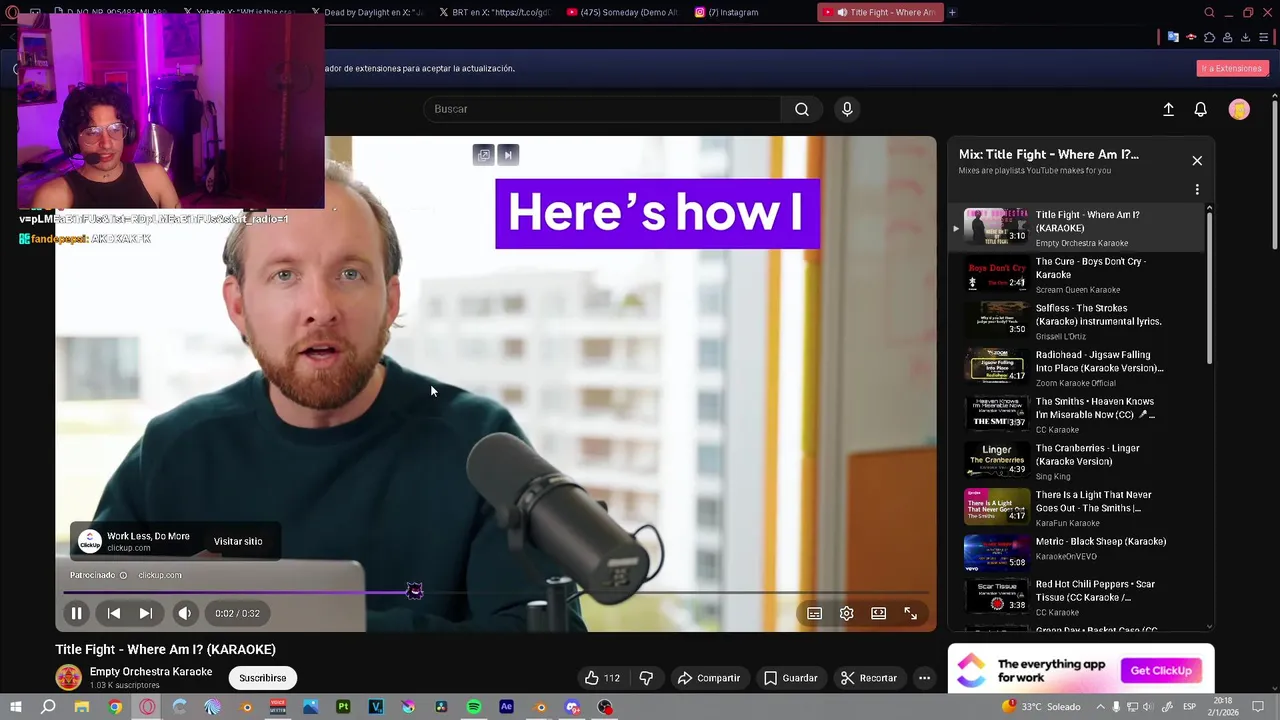The width and height of the screenshot is (1280, 720).
Task: Open more actions ellipsis below video
Action: 924,678
